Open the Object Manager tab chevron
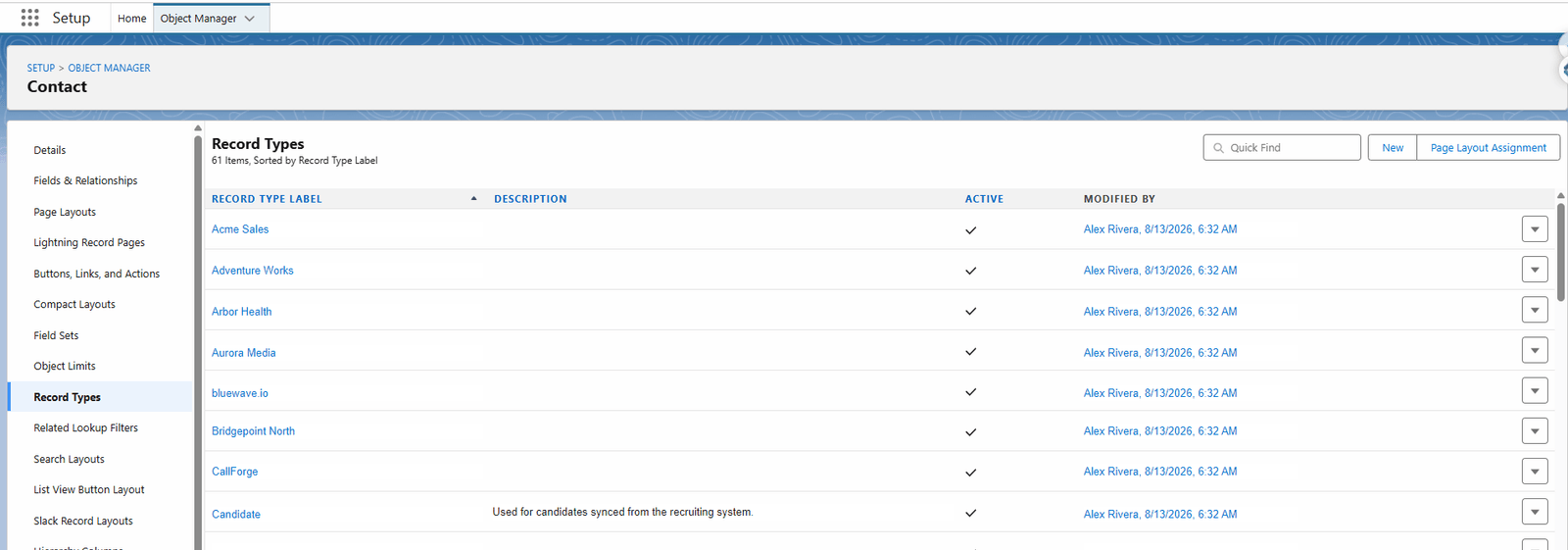This screenshot has width=1568, height=550. coord(250,19)
